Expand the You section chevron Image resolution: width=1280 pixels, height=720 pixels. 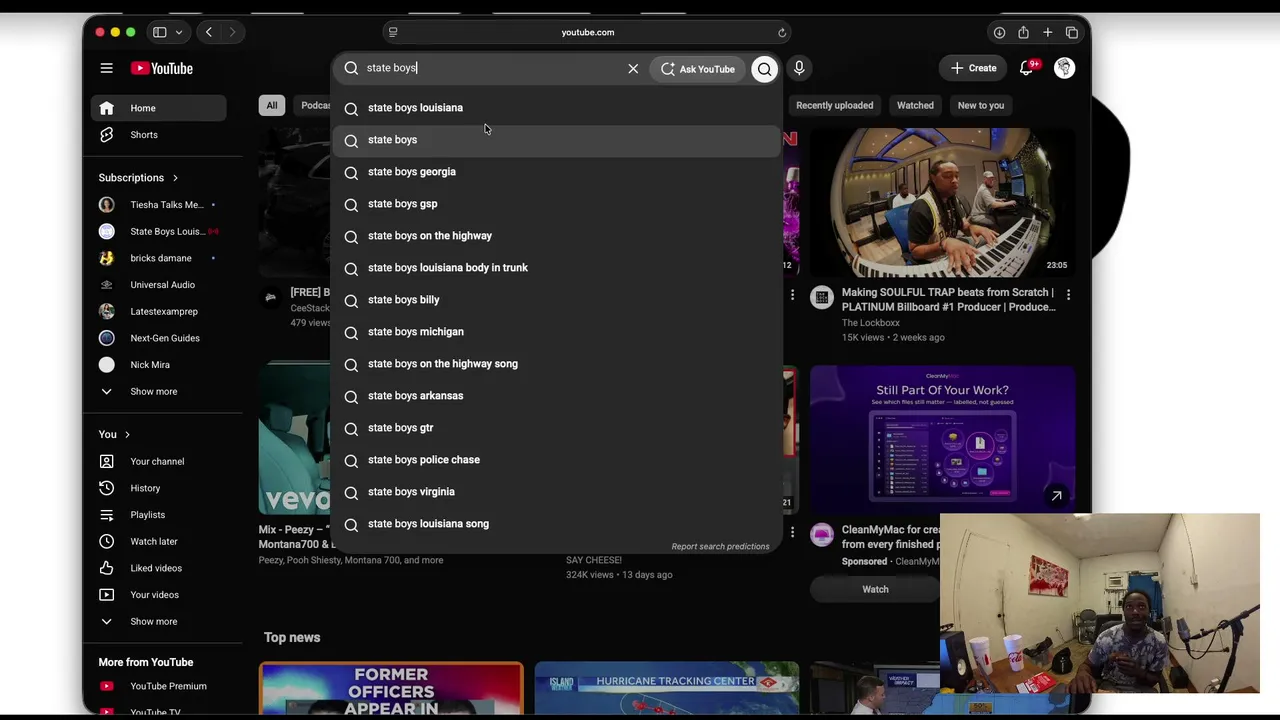click(127, 435)
